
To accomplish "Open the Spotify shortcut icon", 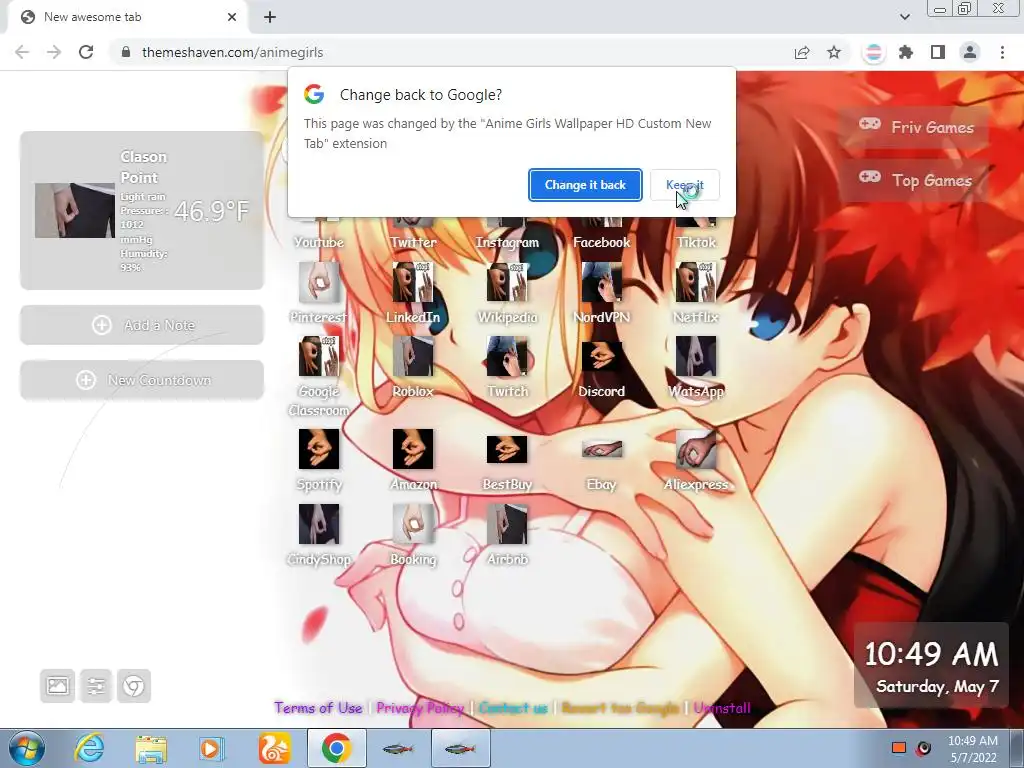I will [x=319, y=449].
